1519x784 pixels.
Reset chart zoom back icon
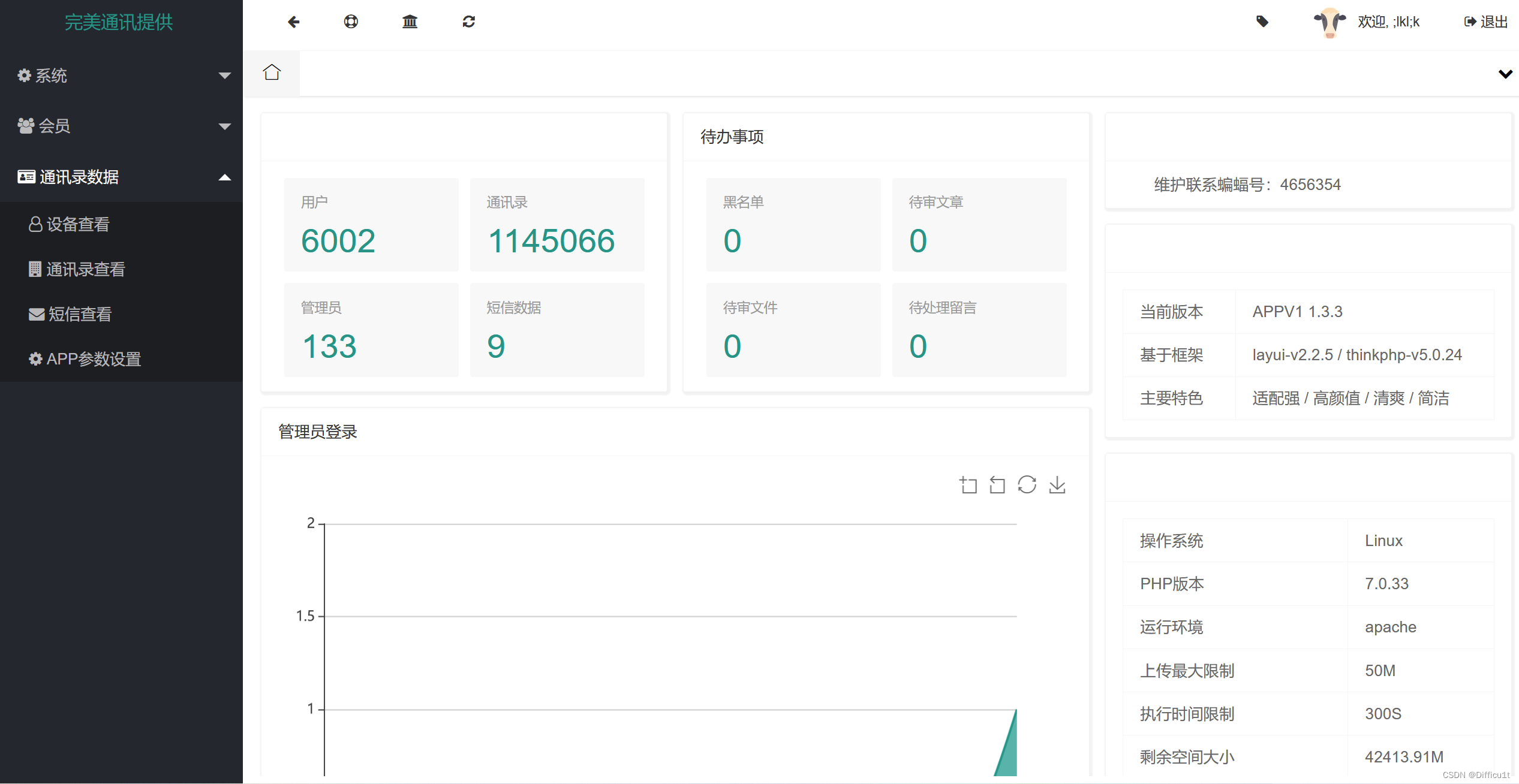tap(997, 484)
